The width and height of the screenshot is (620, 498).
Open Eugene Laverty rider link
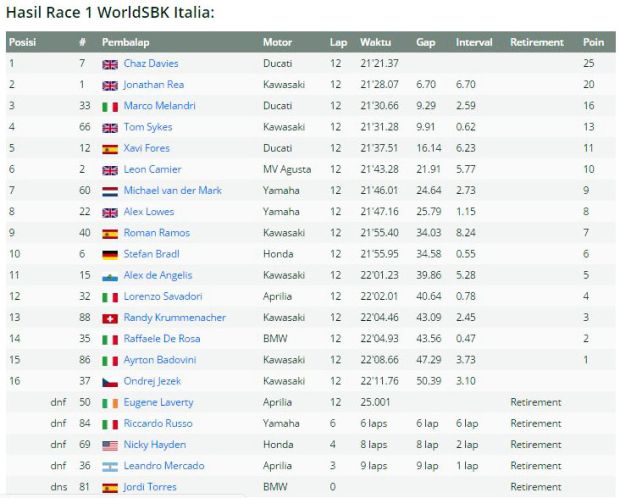[x=158, y=402]
